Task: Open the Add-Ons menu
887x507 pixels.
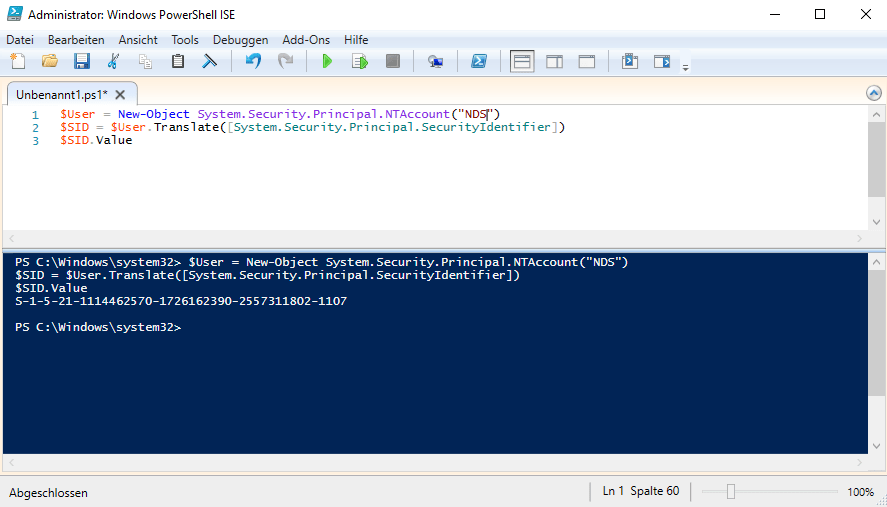Action: coord(305,39)
